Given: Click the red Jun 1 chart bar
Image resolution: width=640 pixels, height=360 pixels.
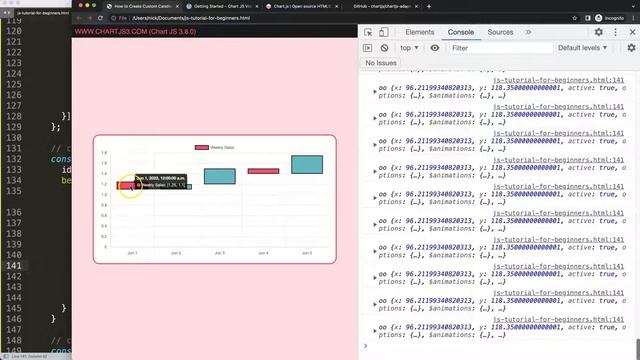Looking at the screenshot, I should click(126, 186).
